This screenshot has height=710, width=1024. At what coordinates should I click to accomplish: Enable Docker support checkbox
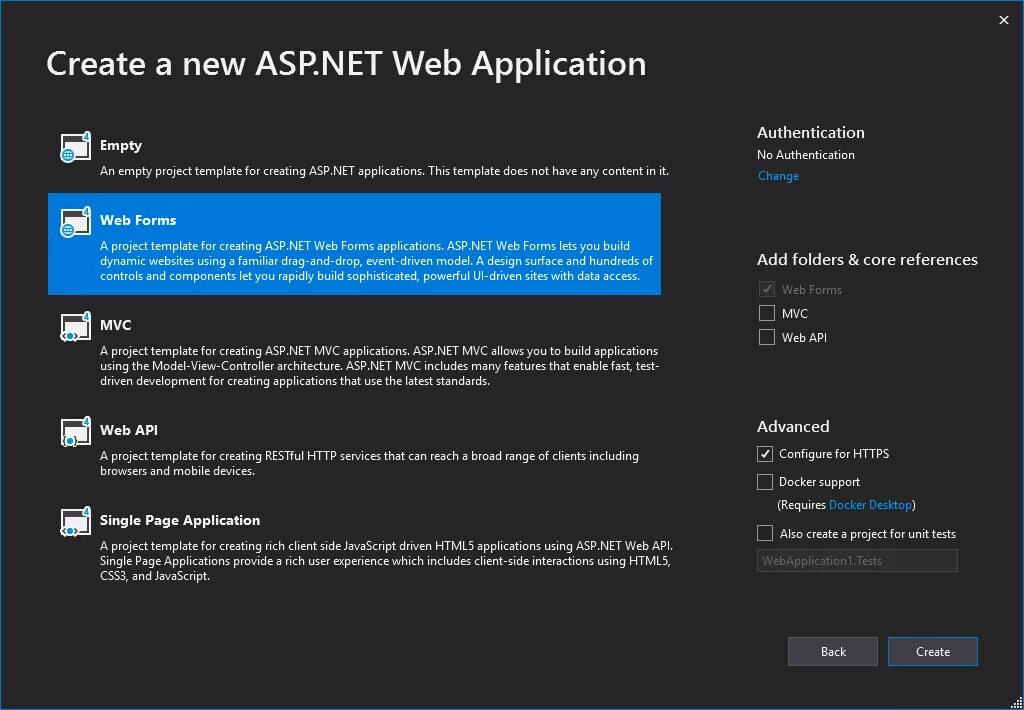click(x=765, y=482)
